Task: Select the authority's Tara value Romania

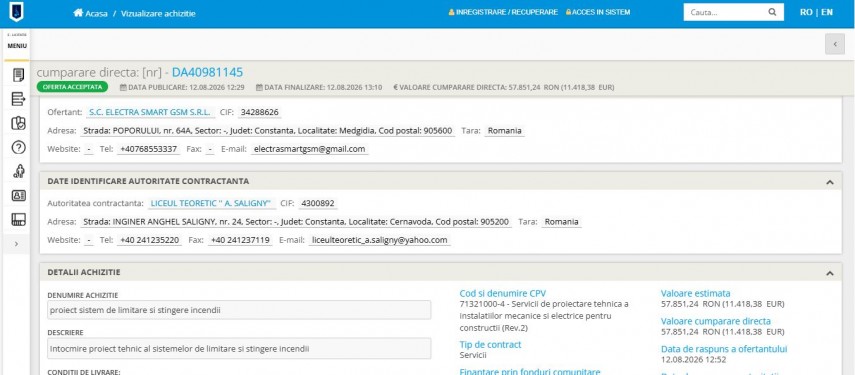Action: [561, 222]
